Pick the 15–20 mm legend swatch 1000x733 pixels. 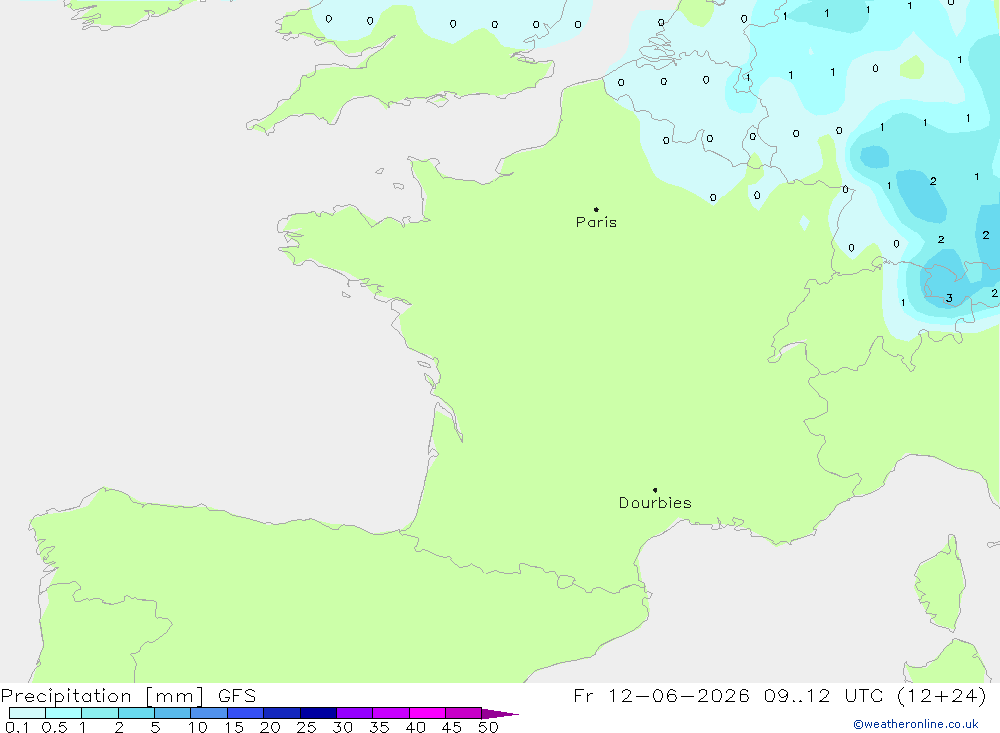click(246, 713)
